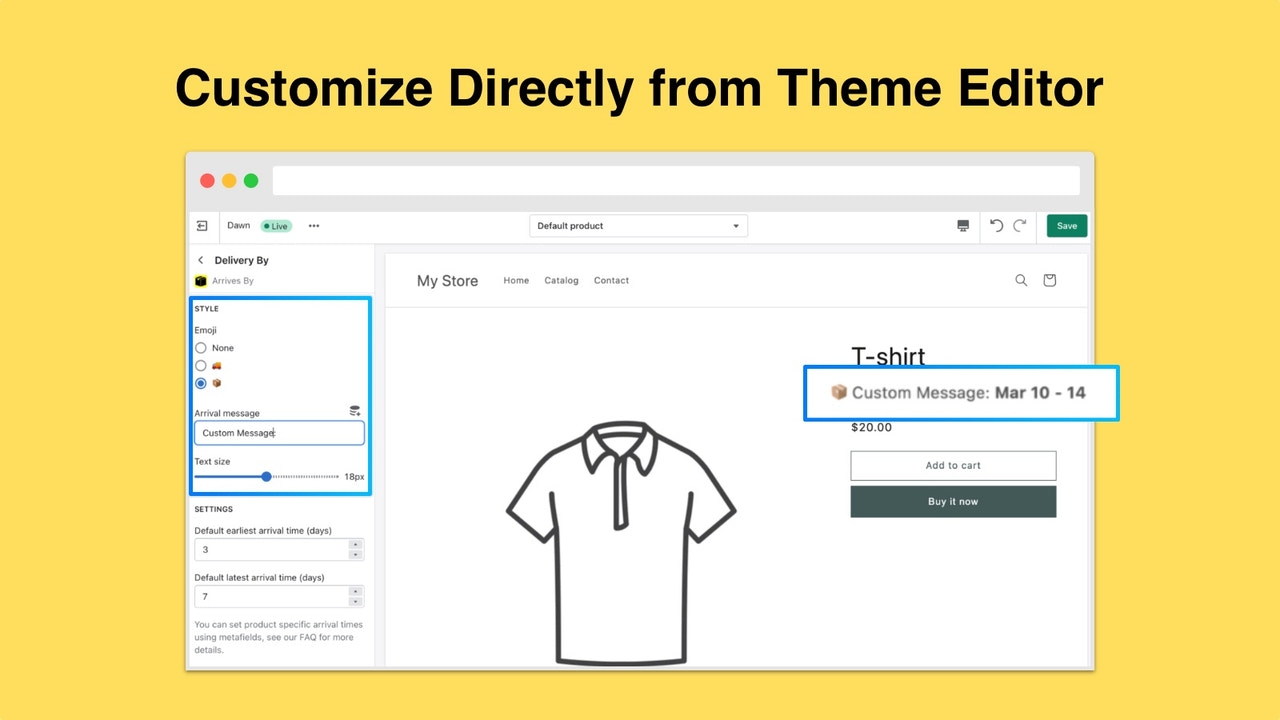The width and height of the screenshot is (1280, 720).
Task: Open the Contact menu item
Action: [x=611, y=281]
